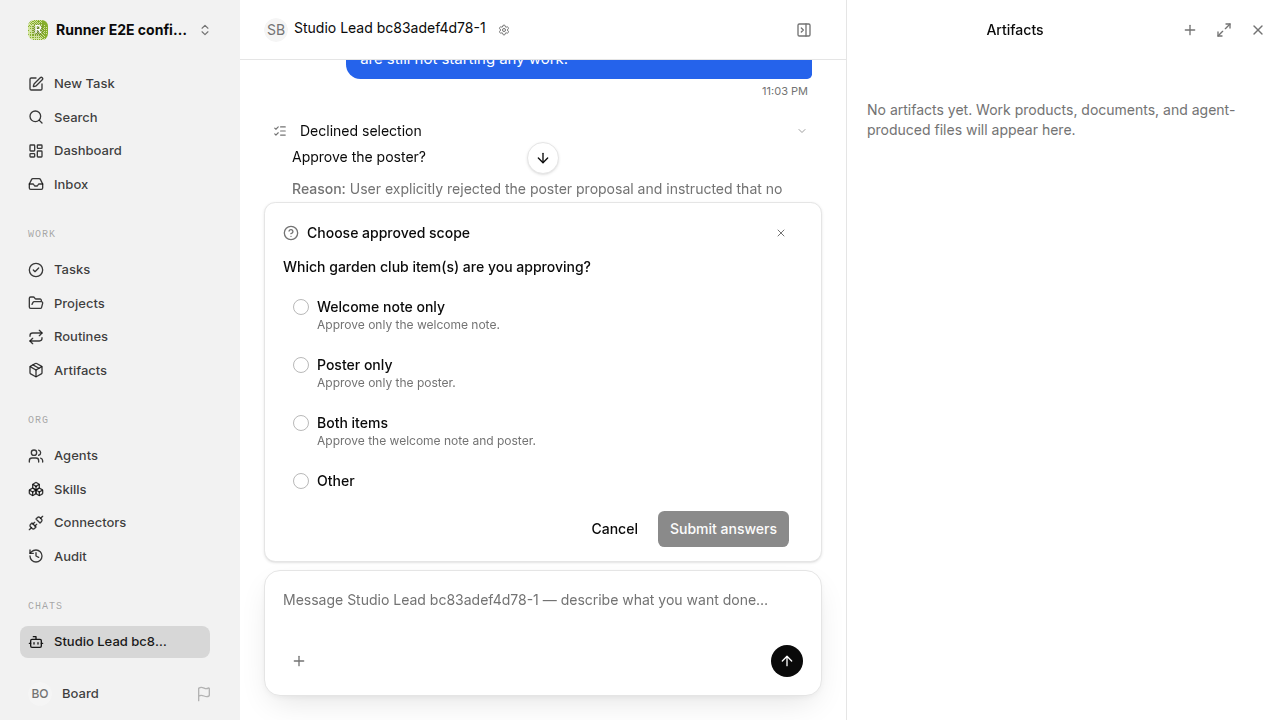The width and height of the screenshot is (1280, 720).
Task: Select the Poster only radio button
Action: 301,365
